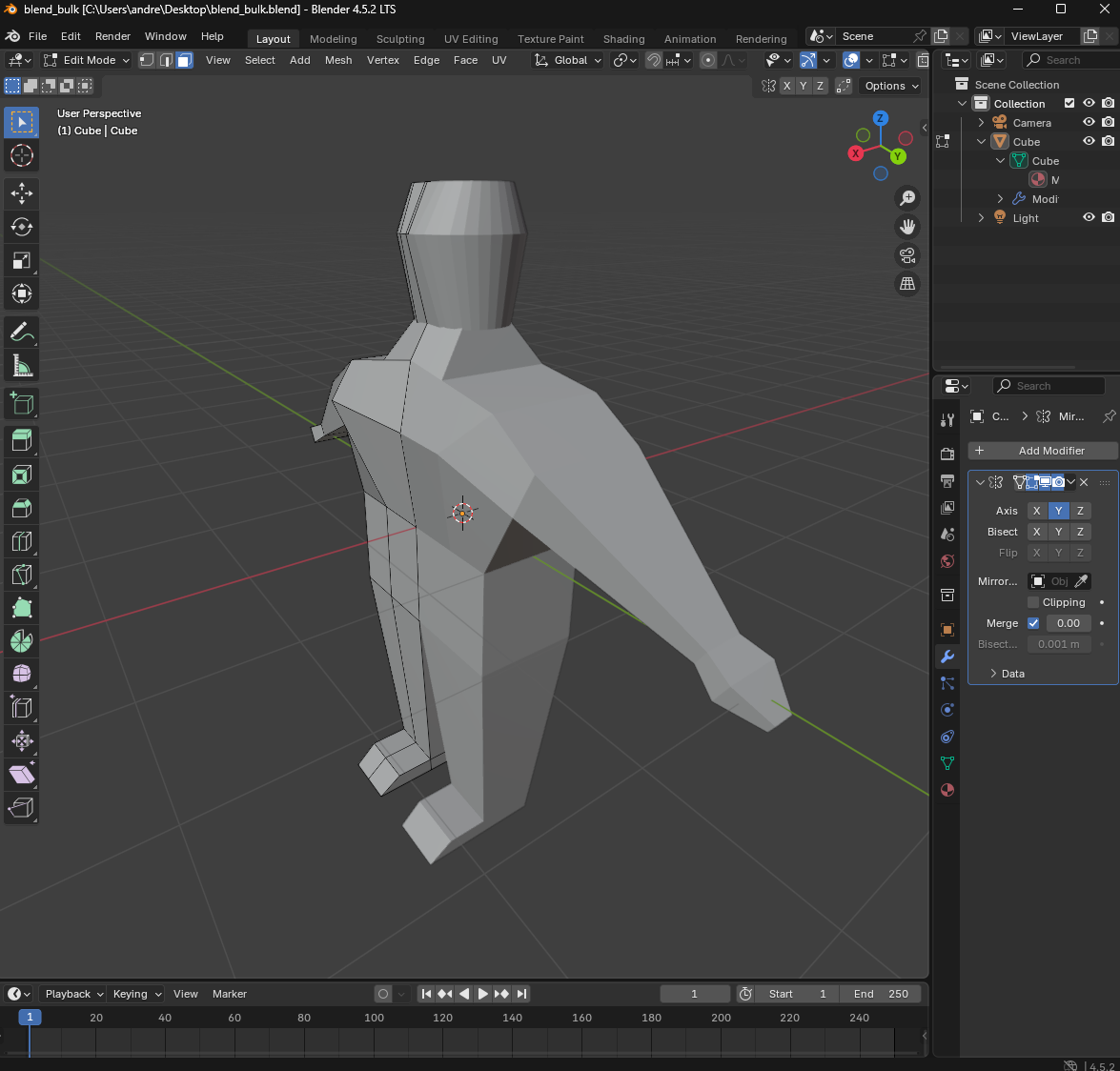This screenshot has width=1120, height=1071.
Task: Open the Edit Mode dropdown
Action: 86,60
